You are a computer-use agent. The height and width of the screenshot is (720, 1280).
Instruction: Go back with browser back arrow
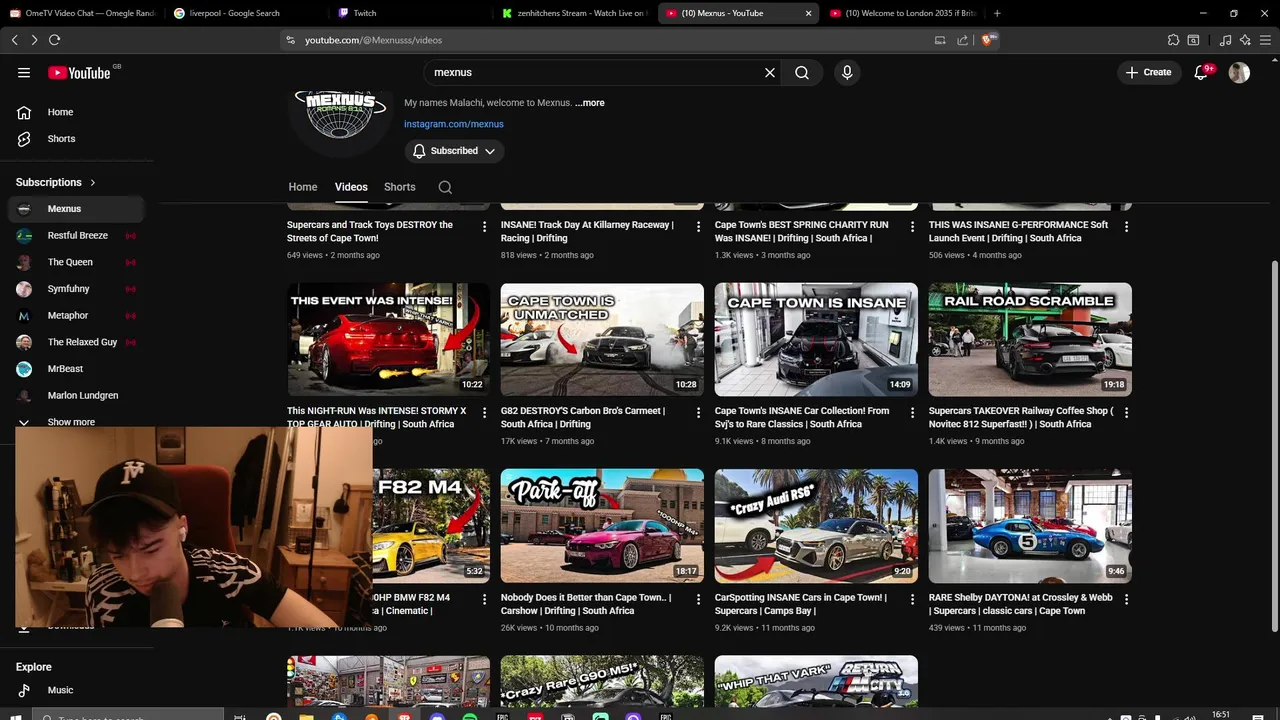[x=14, y=40]
